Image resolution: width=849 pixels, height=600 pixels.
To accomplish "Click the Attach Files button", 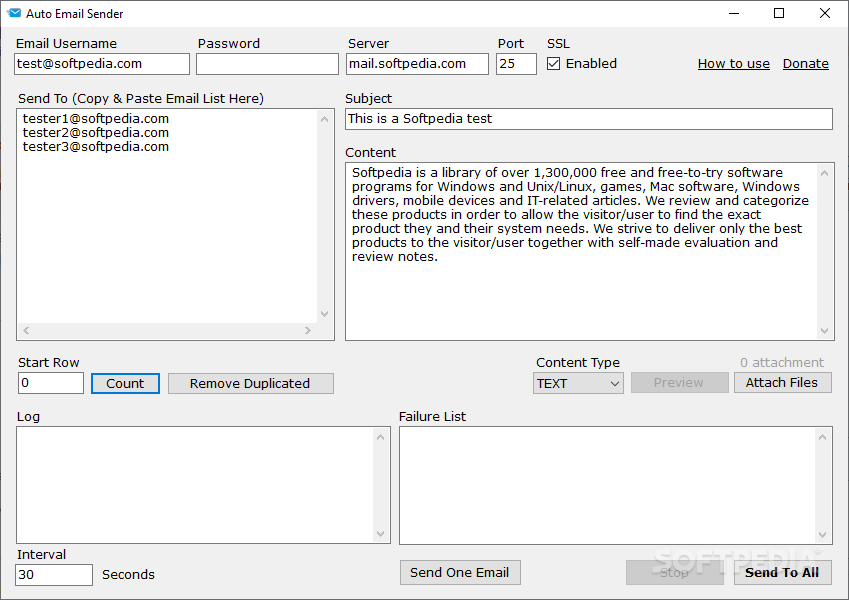I will (782, 382).
